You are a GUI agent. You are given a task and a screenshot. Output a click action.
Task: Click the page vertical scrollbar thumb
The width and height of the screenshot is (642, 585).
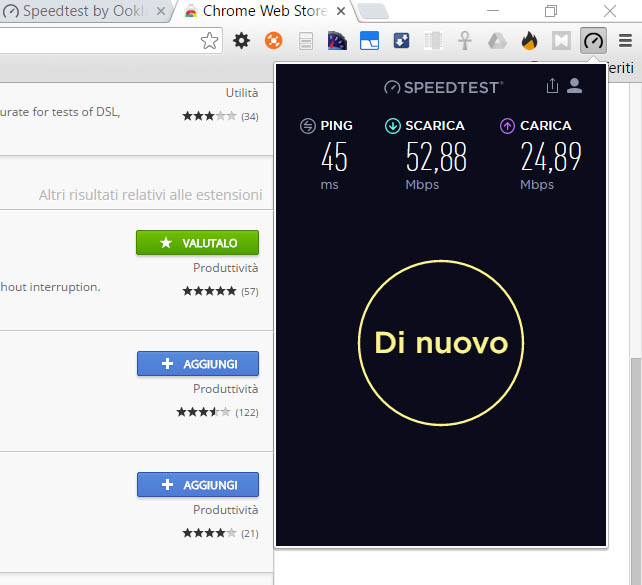636,471
